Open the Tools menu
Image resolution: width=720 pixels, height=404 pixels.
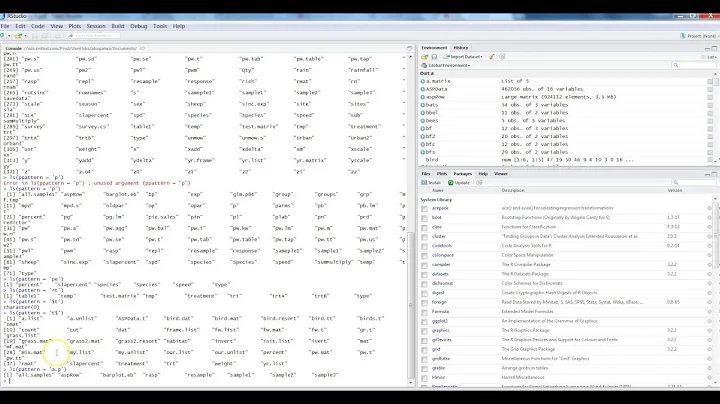click(x=160, y=26)
